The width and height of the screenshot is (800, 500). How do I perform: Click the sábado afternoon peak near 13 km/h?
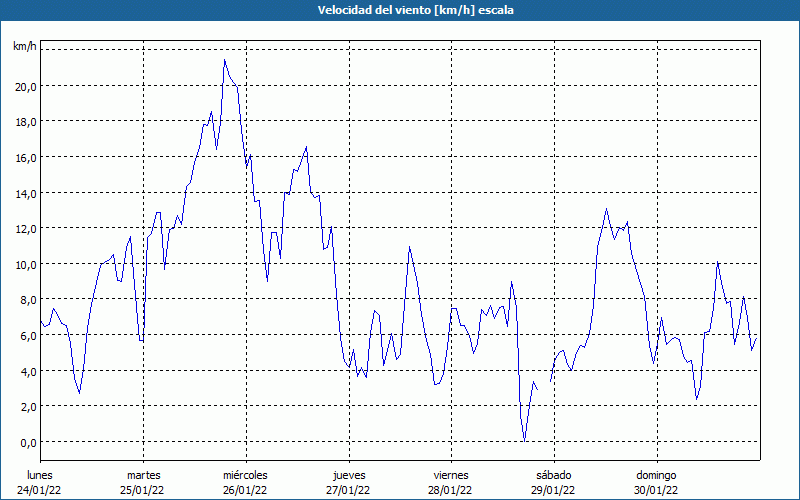tap(606, 209)
